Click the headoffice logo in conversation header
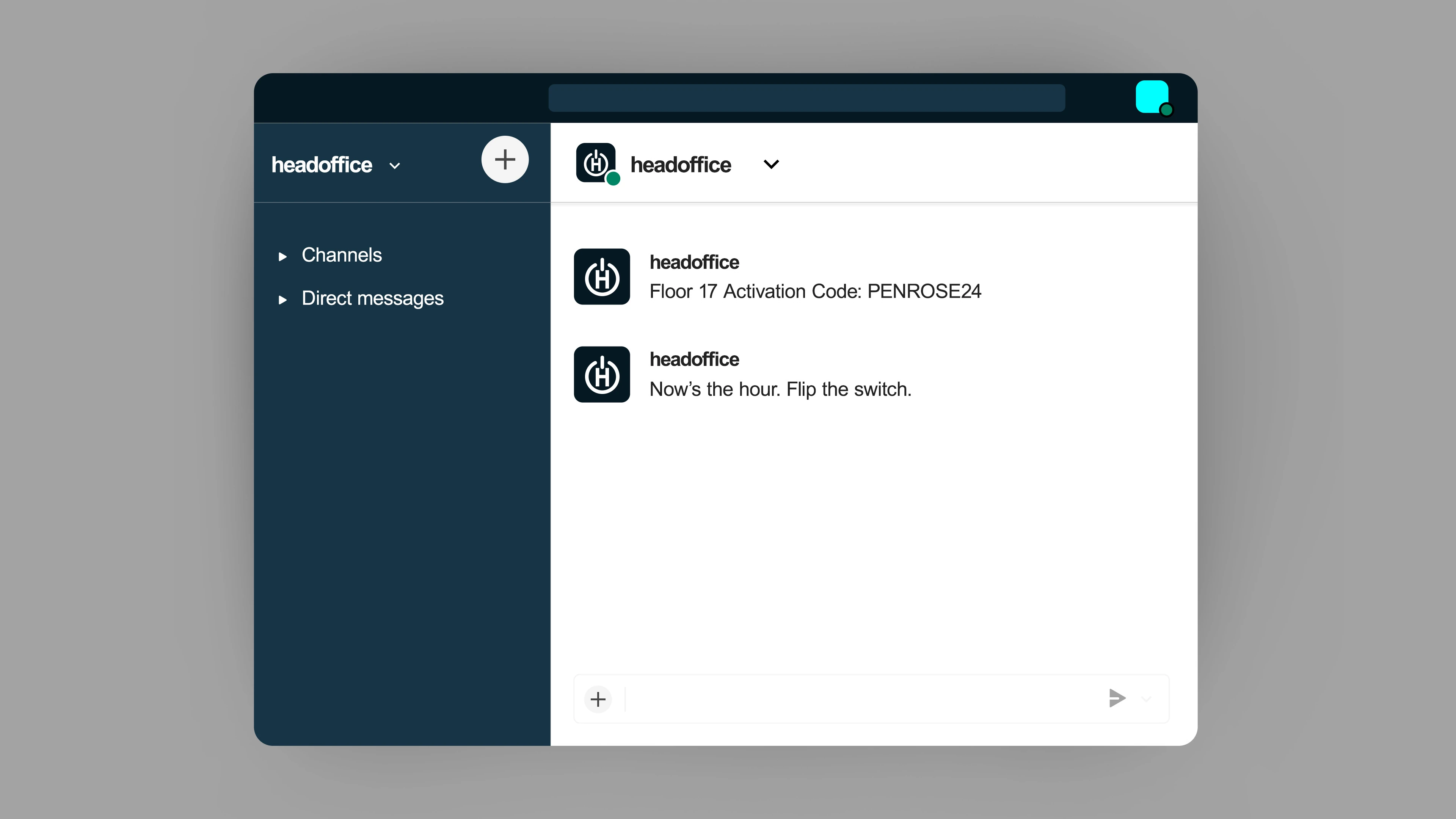This screenshot has height=819, width=1456. point(596,163)
